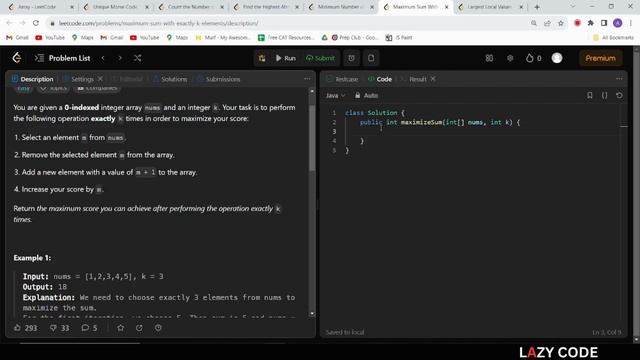This screenshot has width=640, height=360.
Task: Click the share page icon in address bar
Action: coord(547,23)
